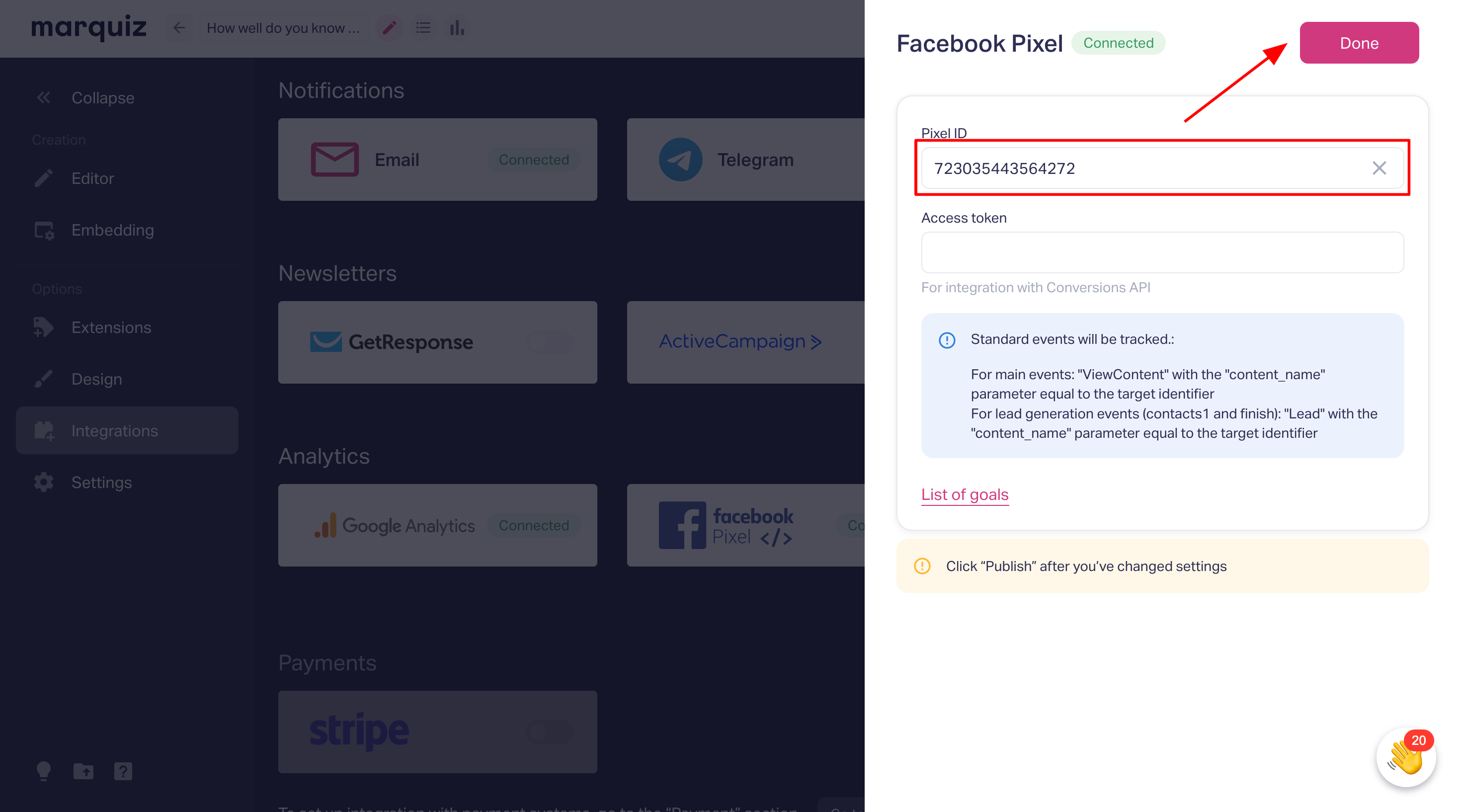Open the Google Analytics integration card
The image size is (1460, 812).
(437, 525)
